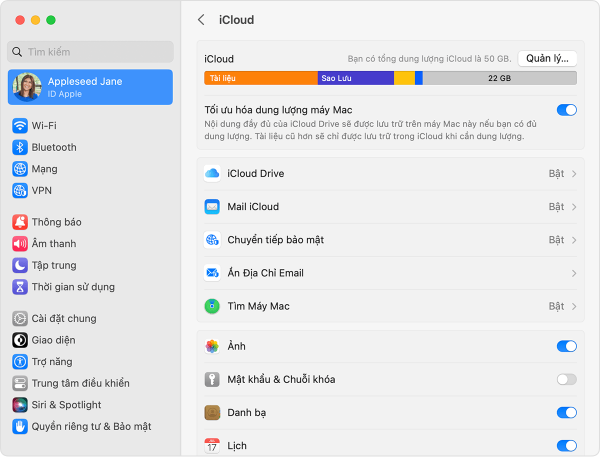The height and width of the screenshot is (457, 600).
Task: Go back with the back arrow
Action: click(201, 20)
